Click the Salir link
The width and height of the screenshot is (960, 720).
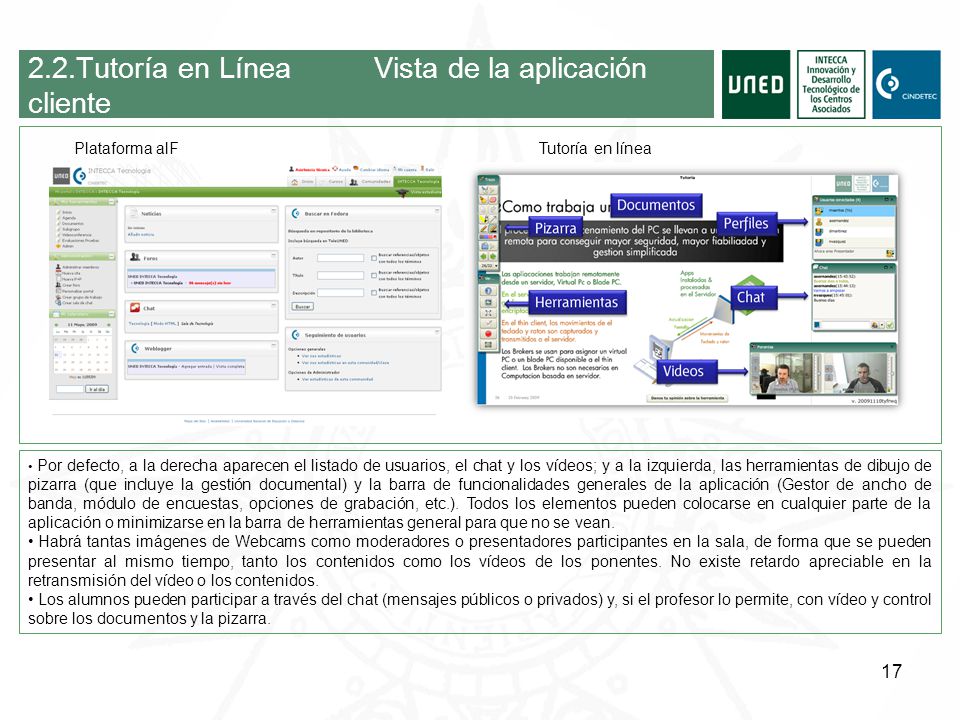(x=429, y=170)
